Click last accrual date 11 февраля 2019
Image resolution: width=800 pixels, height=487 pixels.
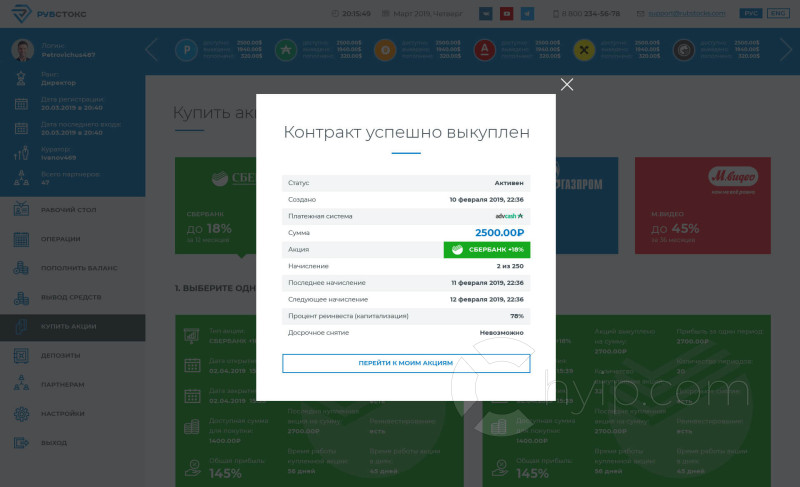[x=487, y=283]
